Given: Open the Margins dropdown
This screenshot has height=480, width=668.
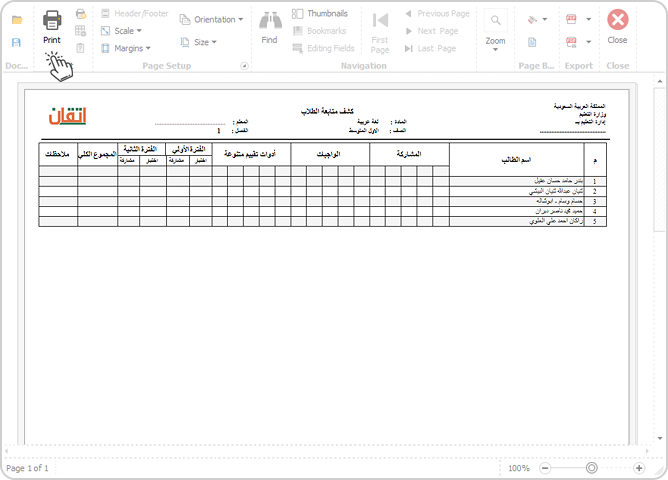Looking at the screenshot, I should click(126, 48).
